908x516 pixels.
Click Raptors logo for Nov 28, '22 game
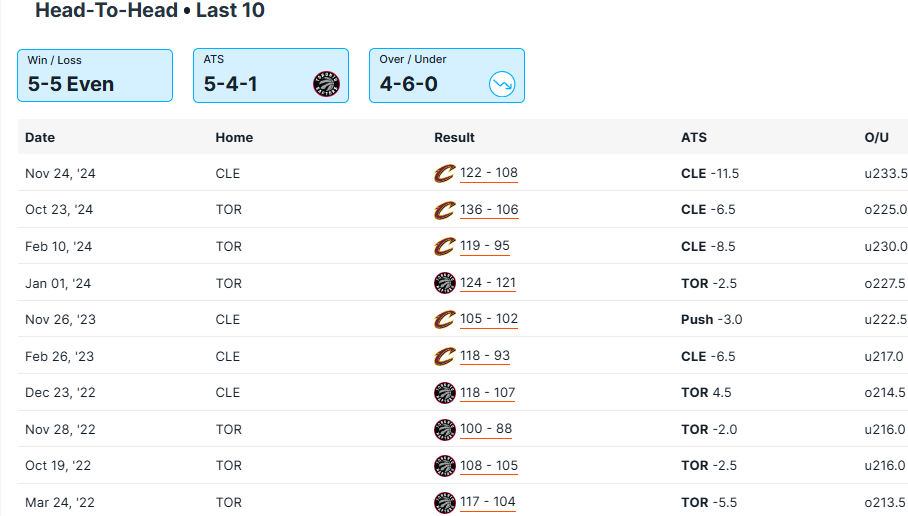point(444,429)
